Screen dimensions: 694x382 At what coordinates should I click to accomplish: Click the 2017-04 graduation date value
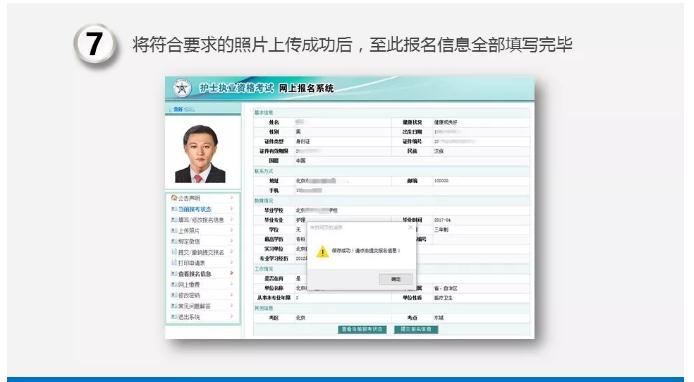click(x=442, y=220)
